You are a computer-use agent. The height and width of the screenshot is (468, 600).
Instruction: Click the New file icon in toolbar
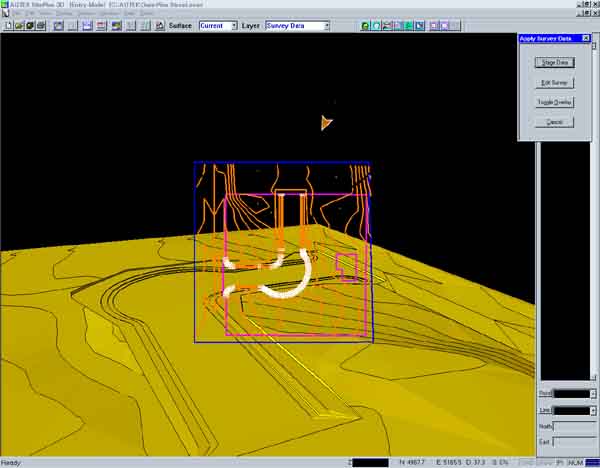(7, 25)
